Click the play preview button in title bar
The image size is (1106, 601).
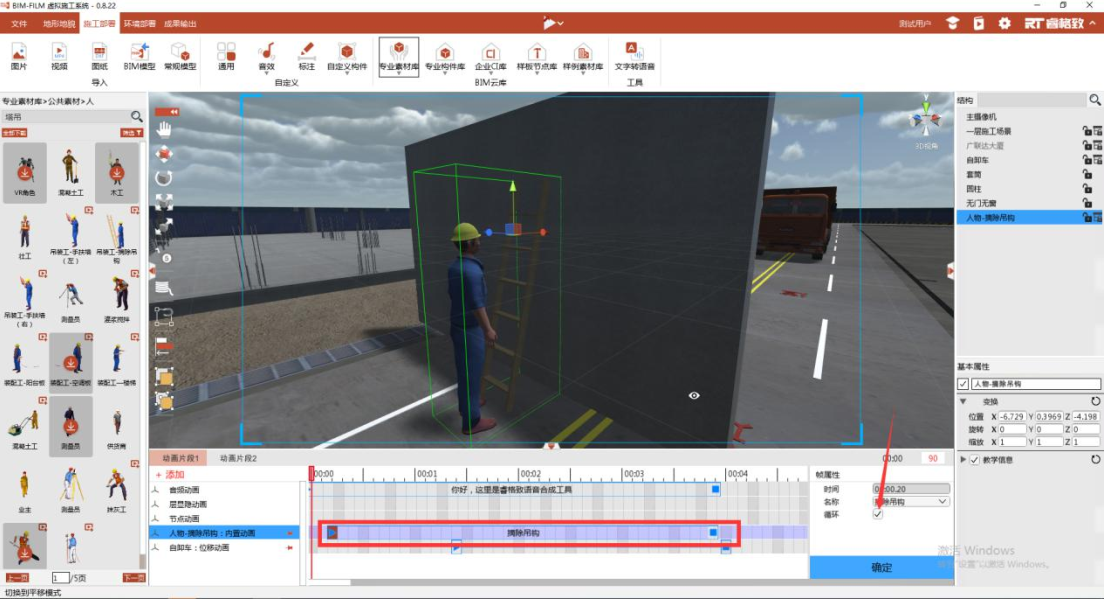click(x=549, y=23)
